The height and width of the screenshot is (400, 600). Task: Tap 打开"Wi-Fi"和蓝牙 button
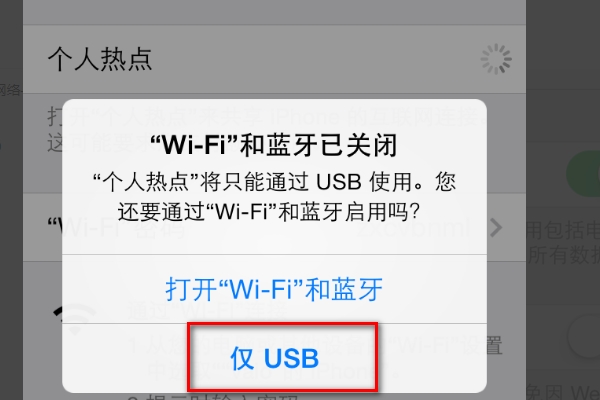pos(274,289)
